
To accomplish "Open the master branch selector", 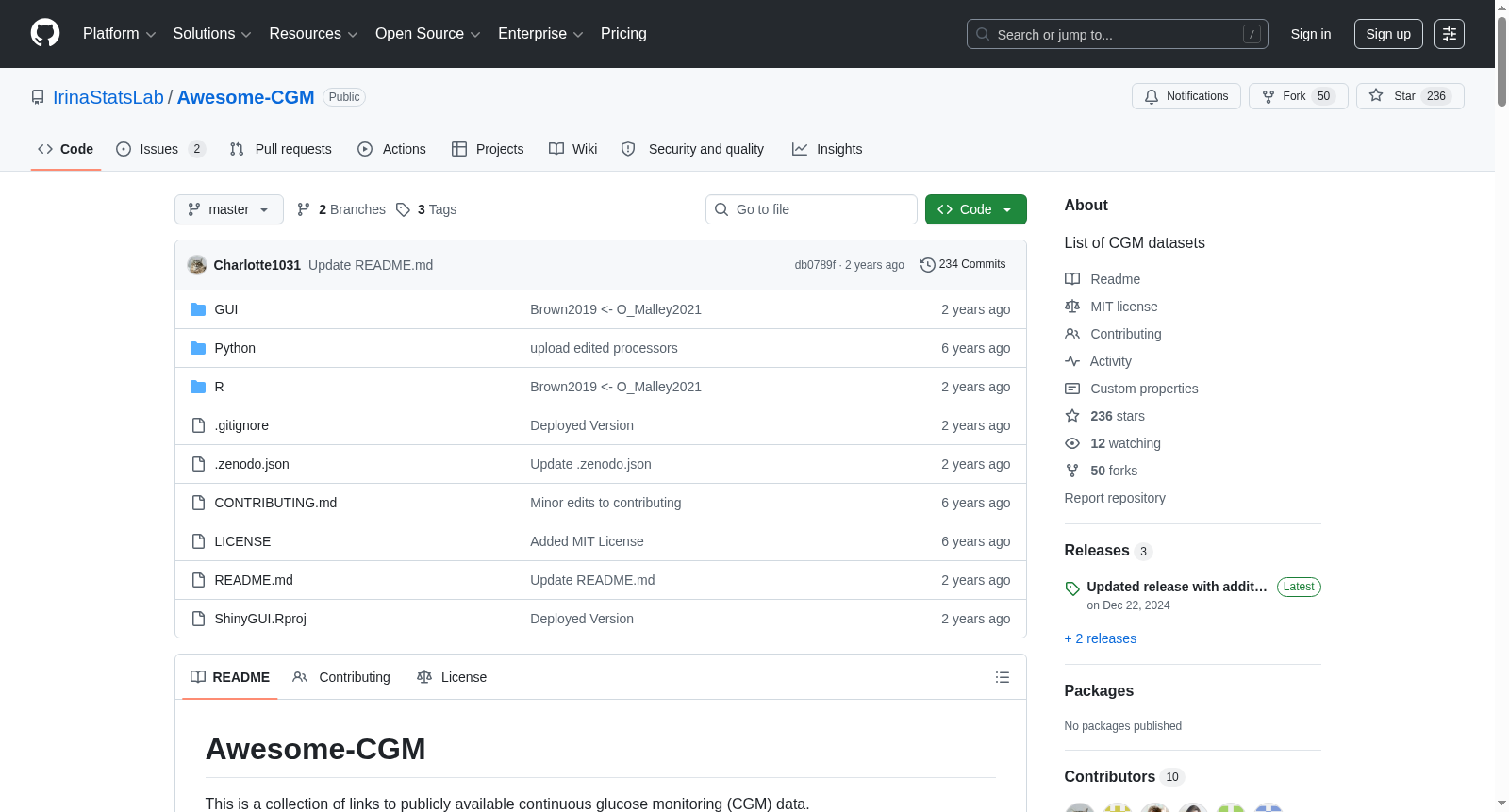I will (229, 209).
